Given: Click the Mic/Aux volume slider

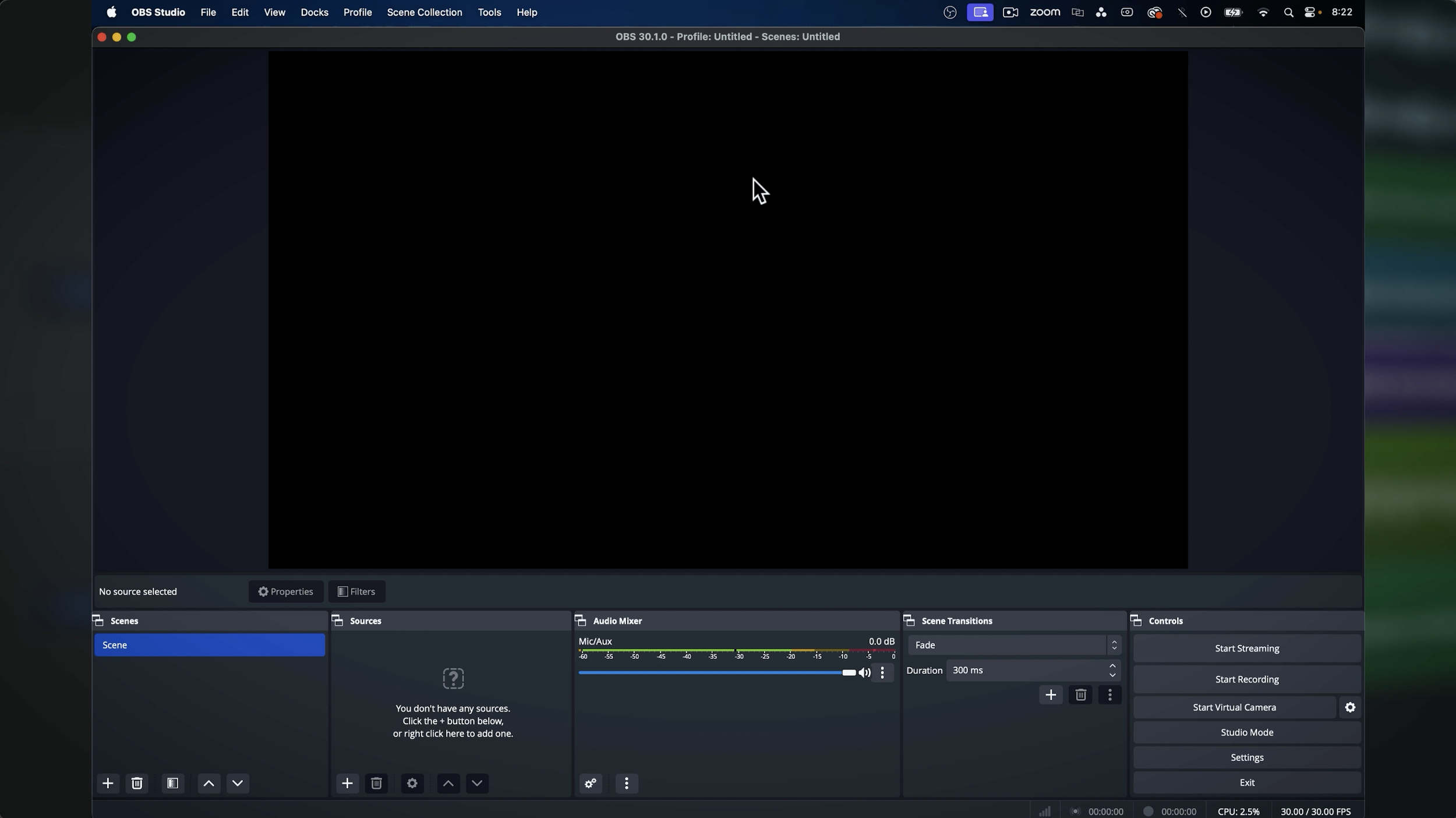Looking at the screenshot, I should pos(716,673).
